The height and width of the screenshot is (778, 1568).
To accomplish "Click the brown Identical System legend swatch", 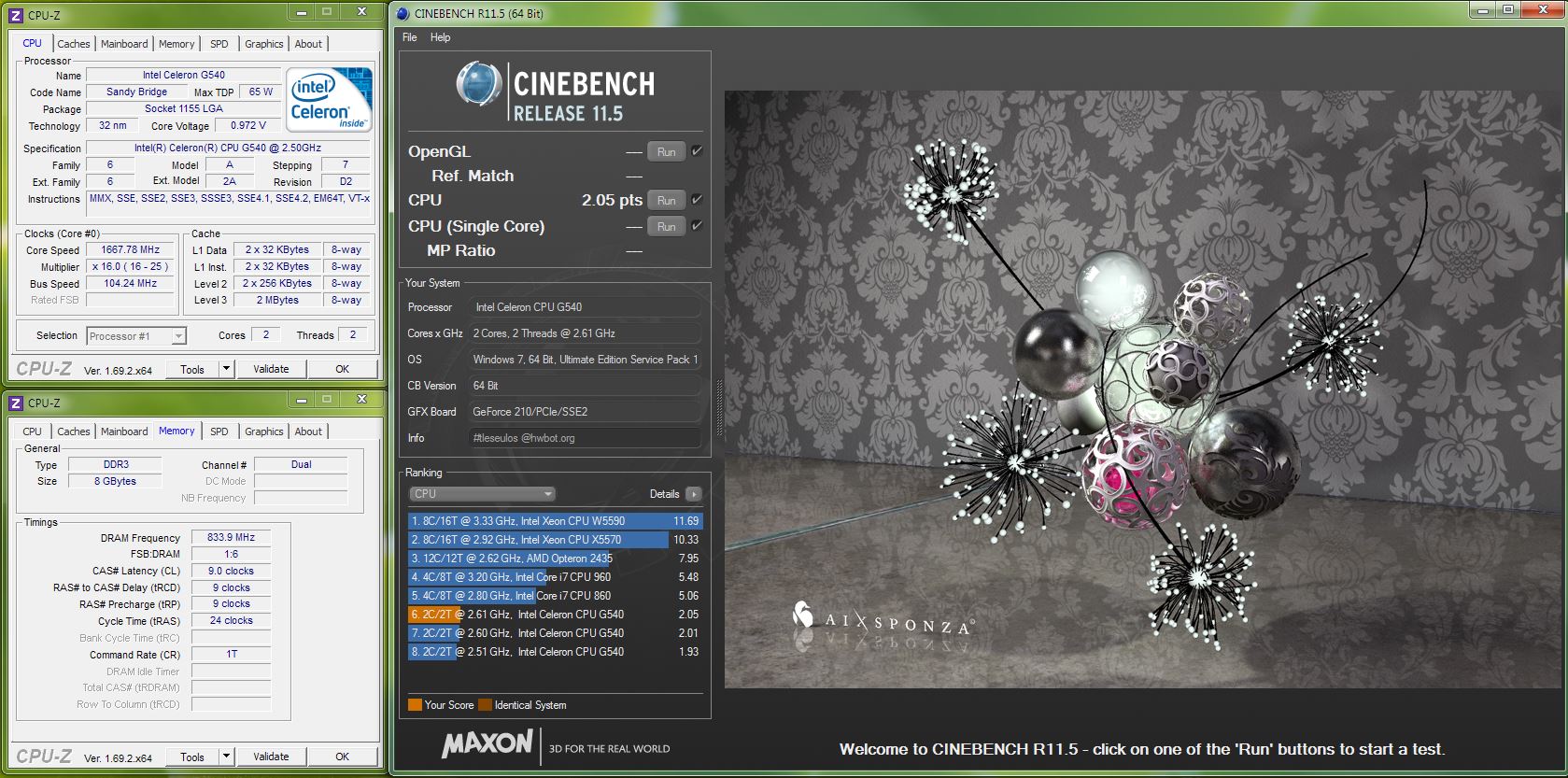I will [x=485, y=705].
